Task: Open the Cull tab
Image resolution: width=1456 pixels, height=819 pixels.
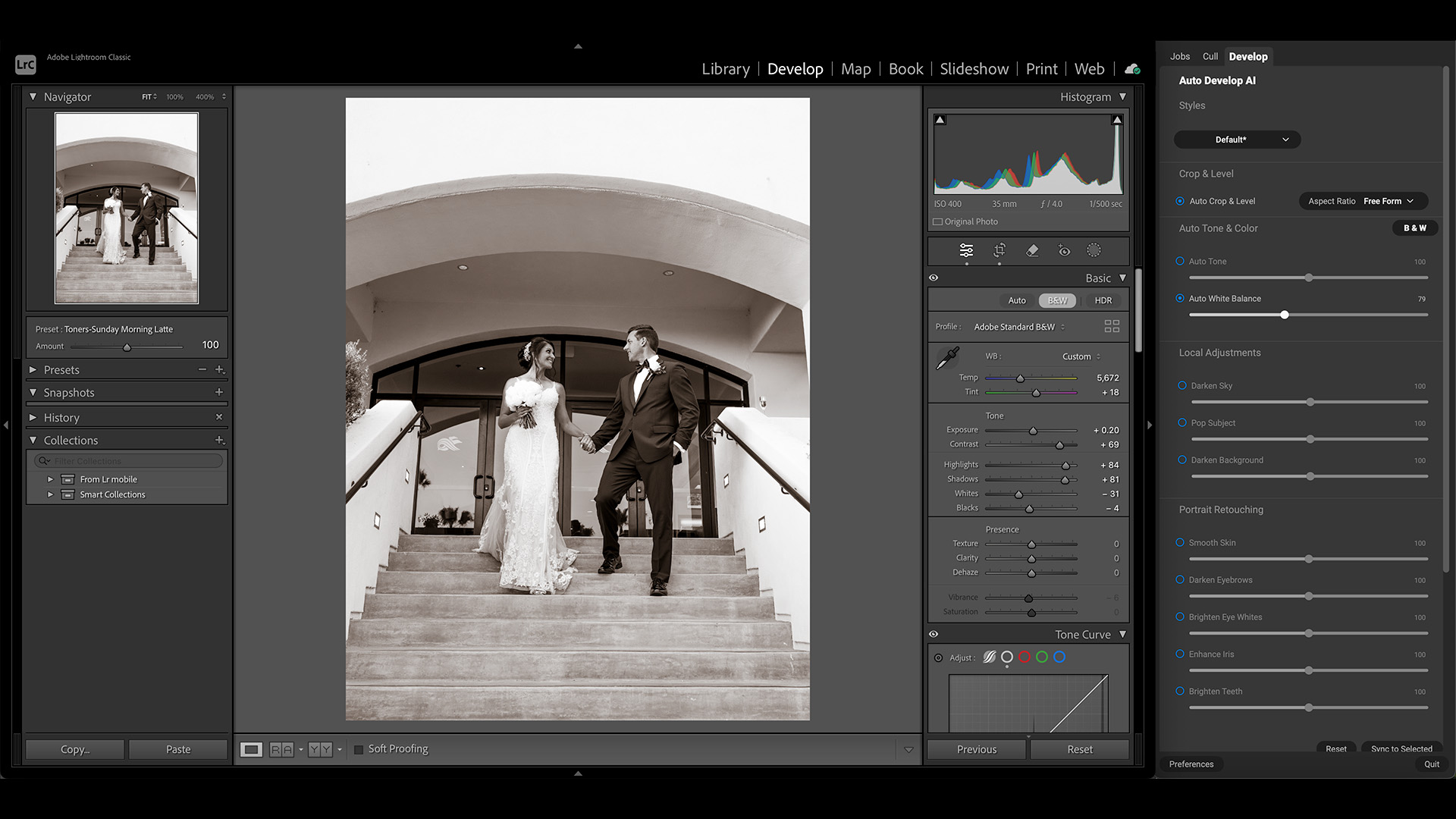Action: (1210, 56)
